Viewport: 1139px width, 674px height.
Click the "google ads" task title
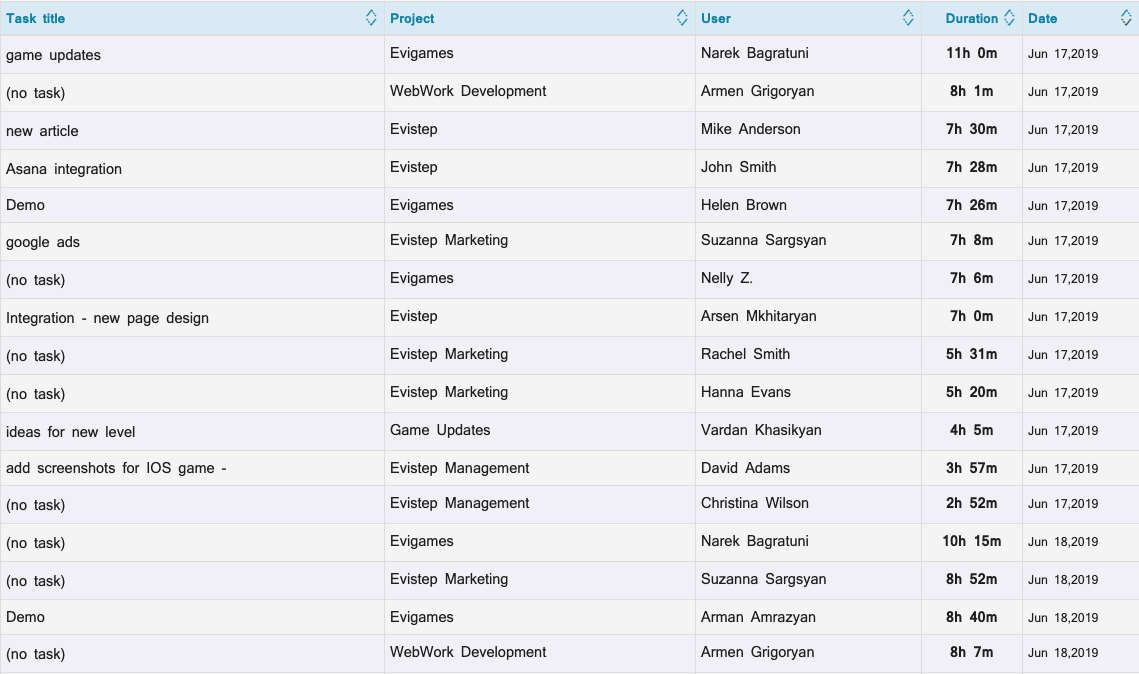coord(43,243)
